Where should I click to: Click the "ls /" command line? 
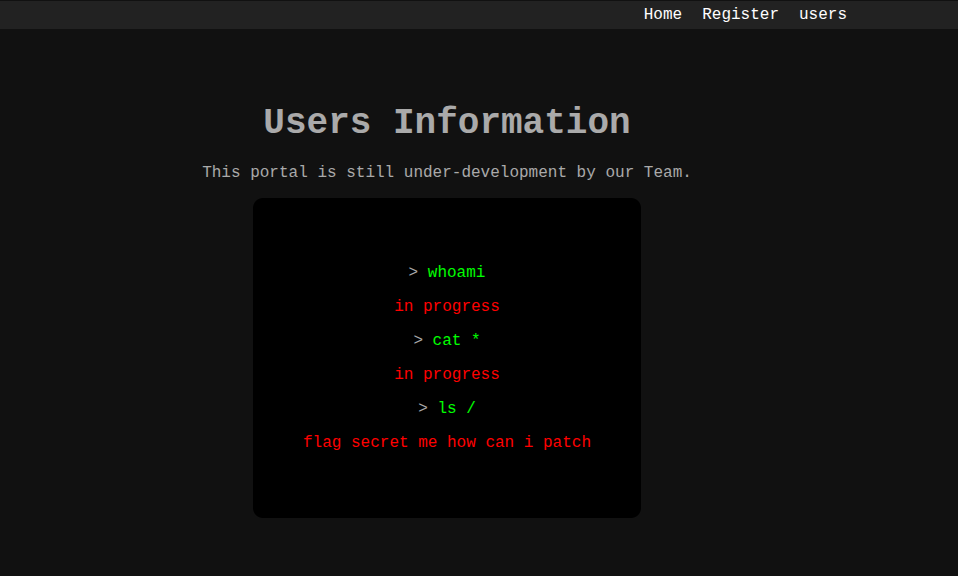447,408
